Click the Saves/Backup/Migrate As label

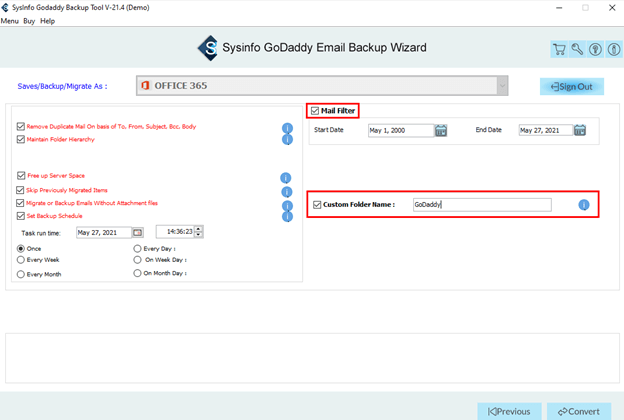point(62,86)
